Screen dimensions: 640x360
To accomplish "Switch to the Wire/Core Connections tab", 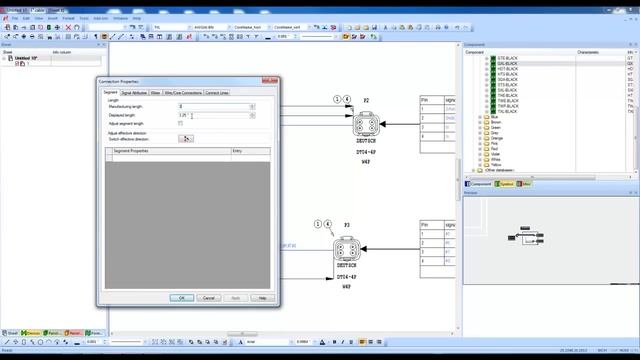I will 183,93.
